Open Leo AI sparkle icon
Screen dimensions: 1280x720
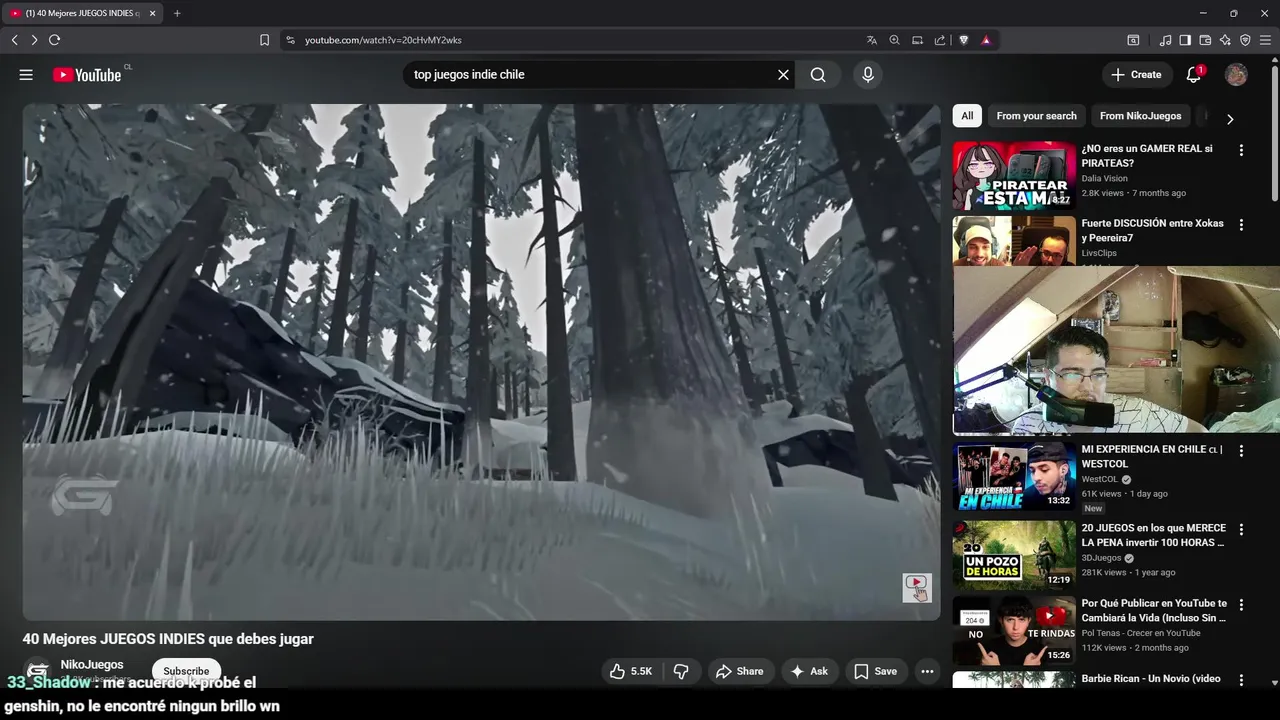click(x=1225, y=40)
